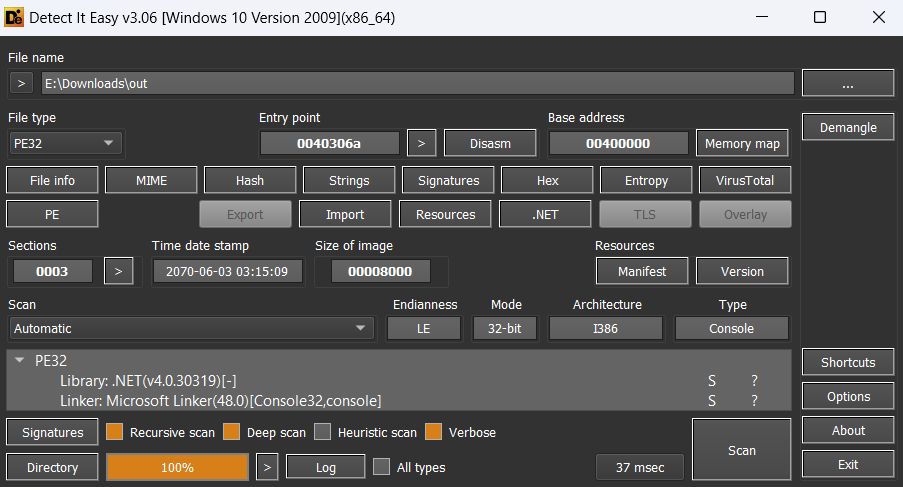Enable the Heuristic scan checkbox
903x487 pixels.
tap(322, 433)
